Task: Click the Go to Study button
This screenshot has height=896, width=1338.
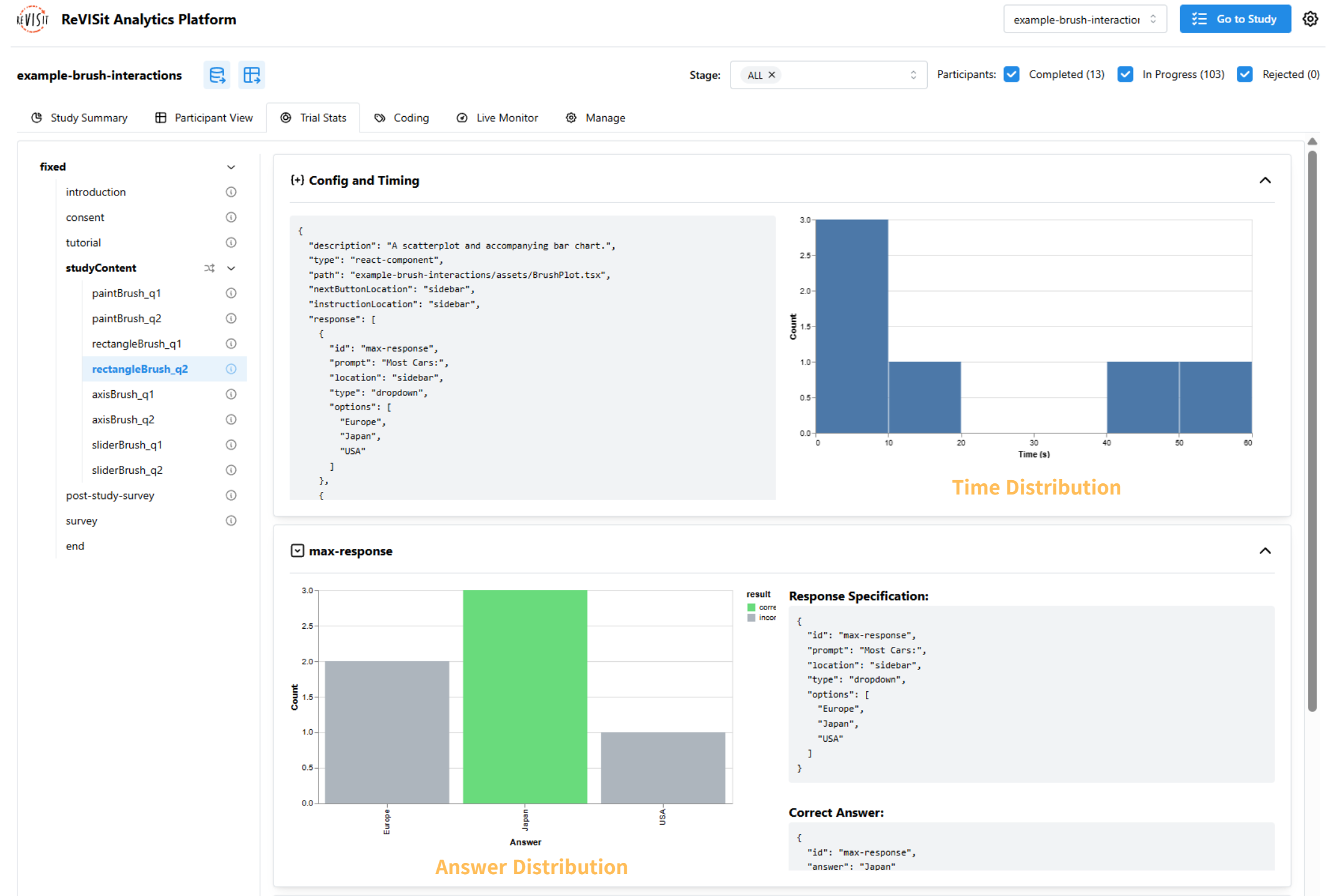Action: pos(1234,19)
